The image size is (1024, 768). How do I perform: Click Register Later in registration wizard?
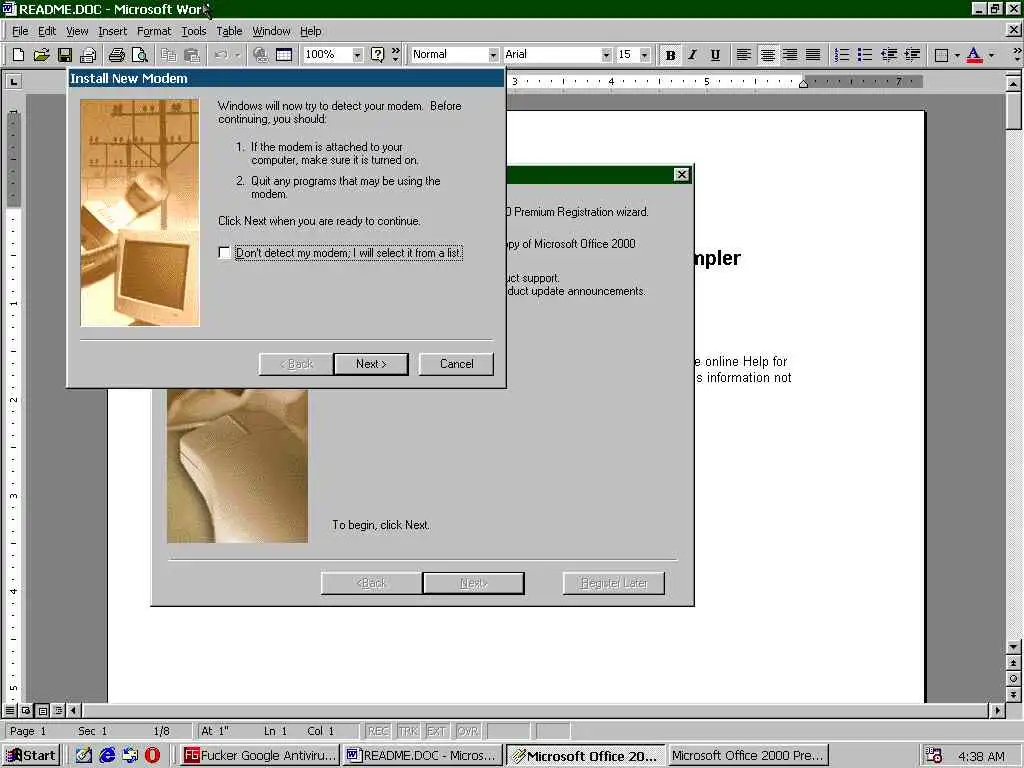click(613, 583)
